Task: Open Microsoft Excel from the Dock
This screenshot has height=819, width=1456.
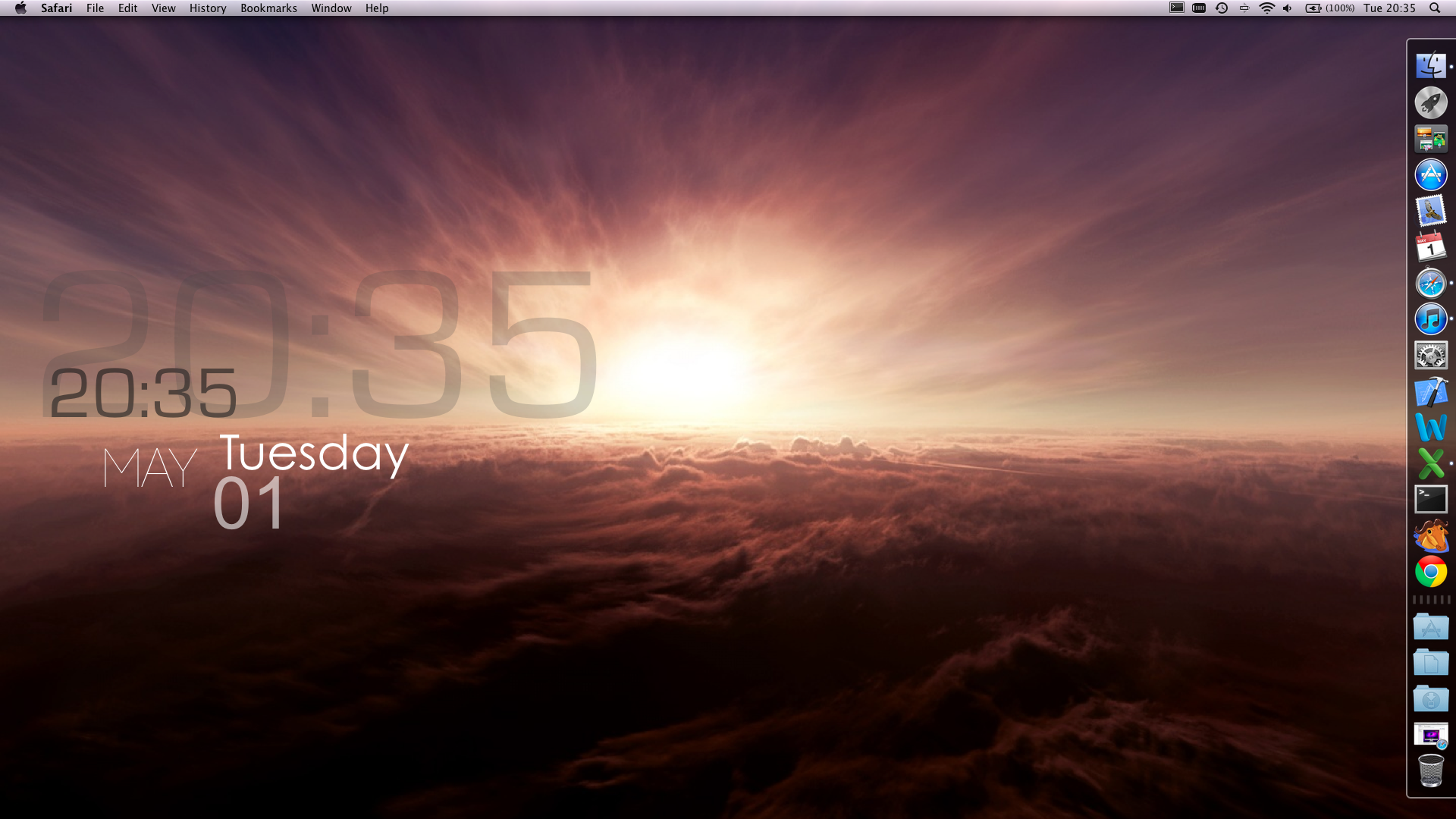Action: coord(1430,463)
